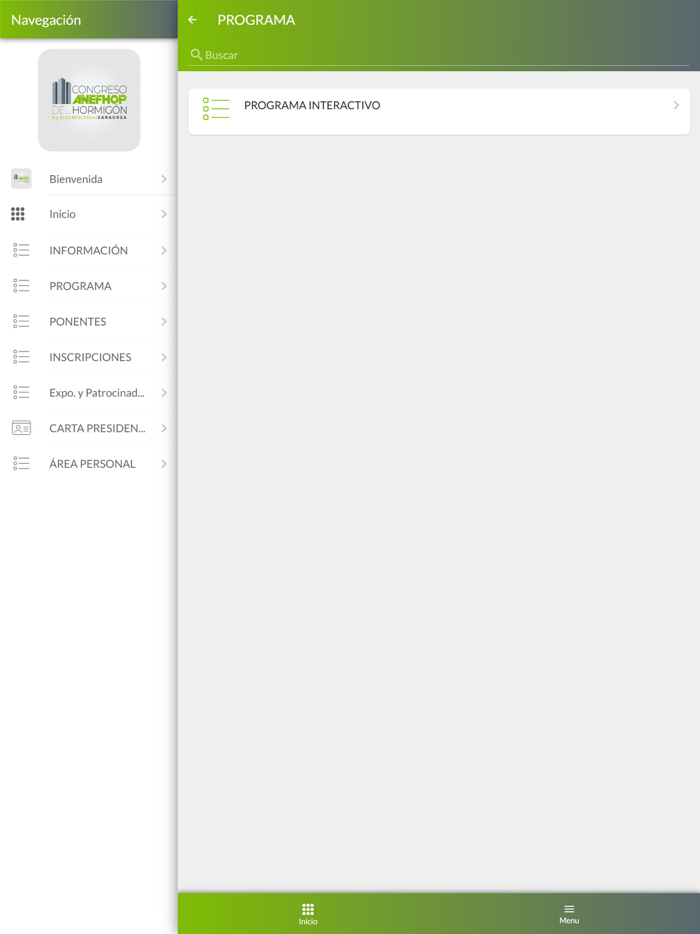The image size is (700, 934).
Task: Click the CARTA PRESIDEN... card icon
Action: point(21,428)
